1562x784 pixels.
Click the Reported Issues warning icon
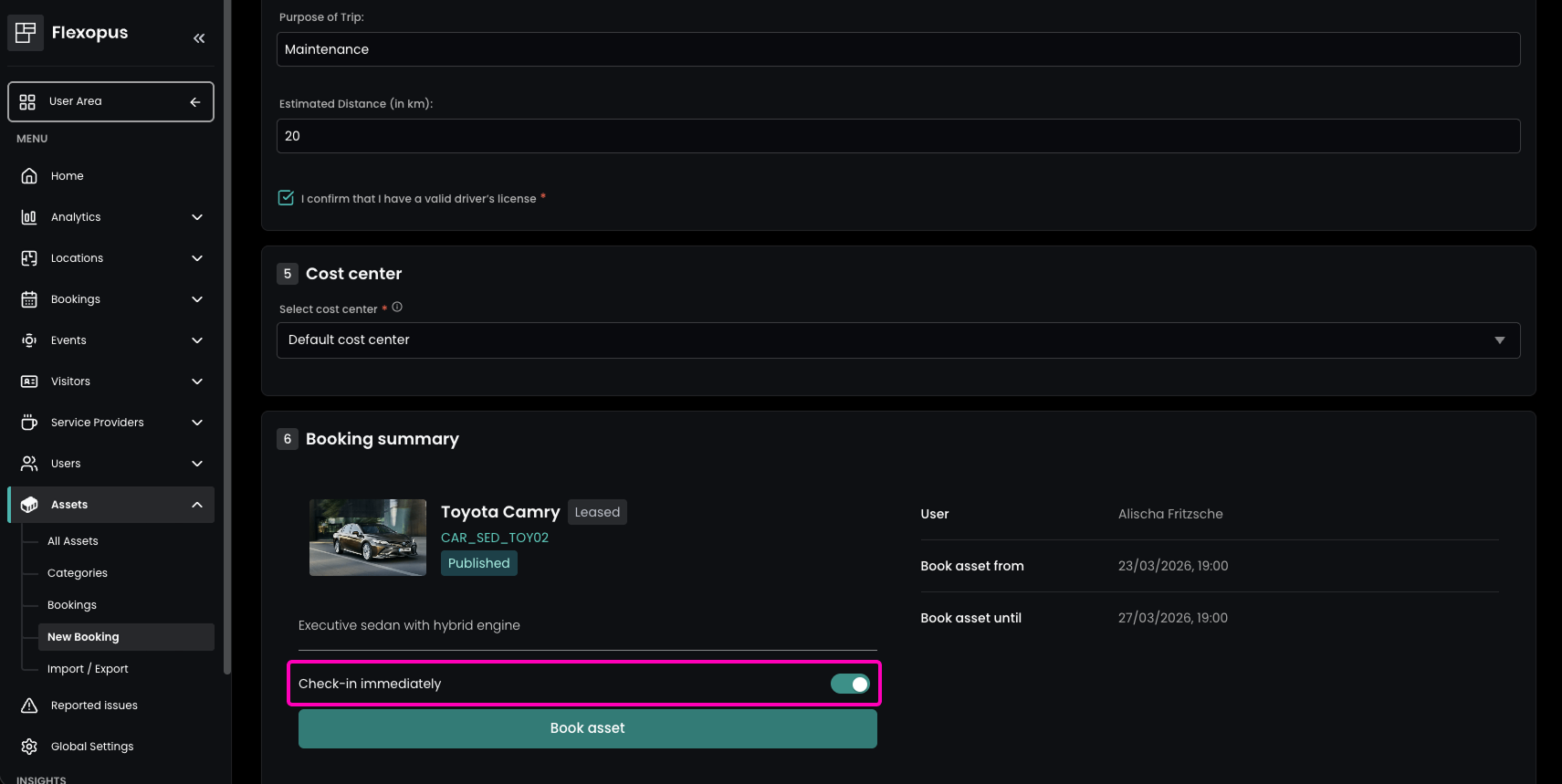click(29, 706)
